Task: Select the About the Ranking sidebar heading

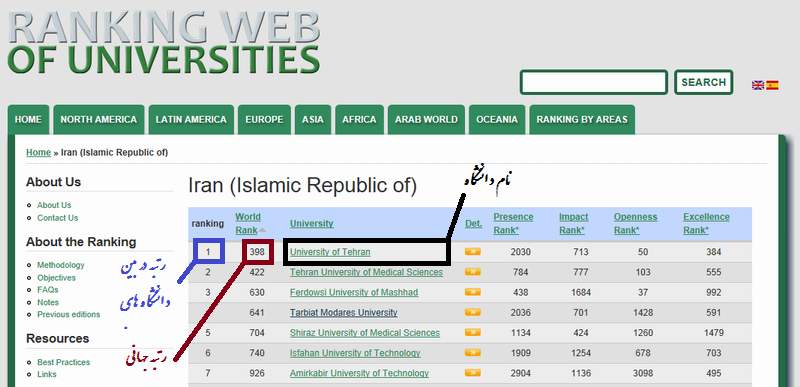Action: click(81, 242)
